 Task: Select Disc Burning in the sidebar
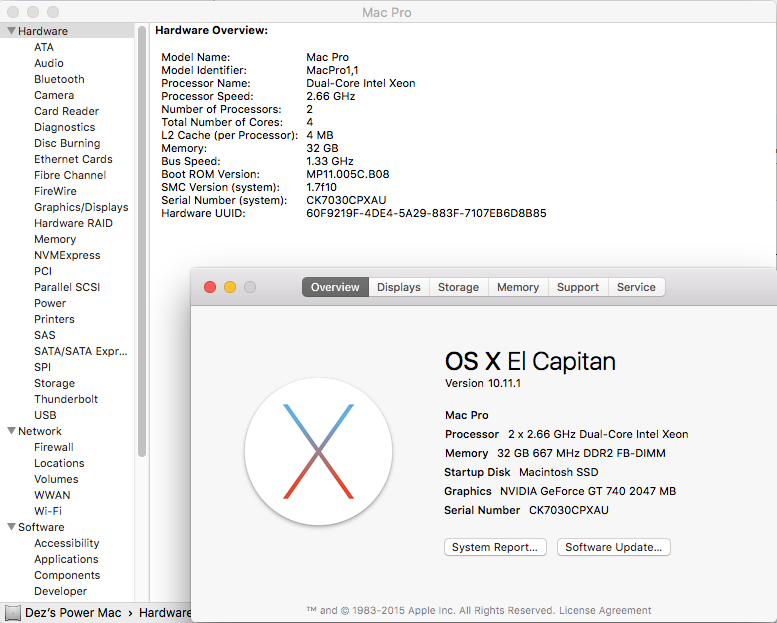(67, 143)
